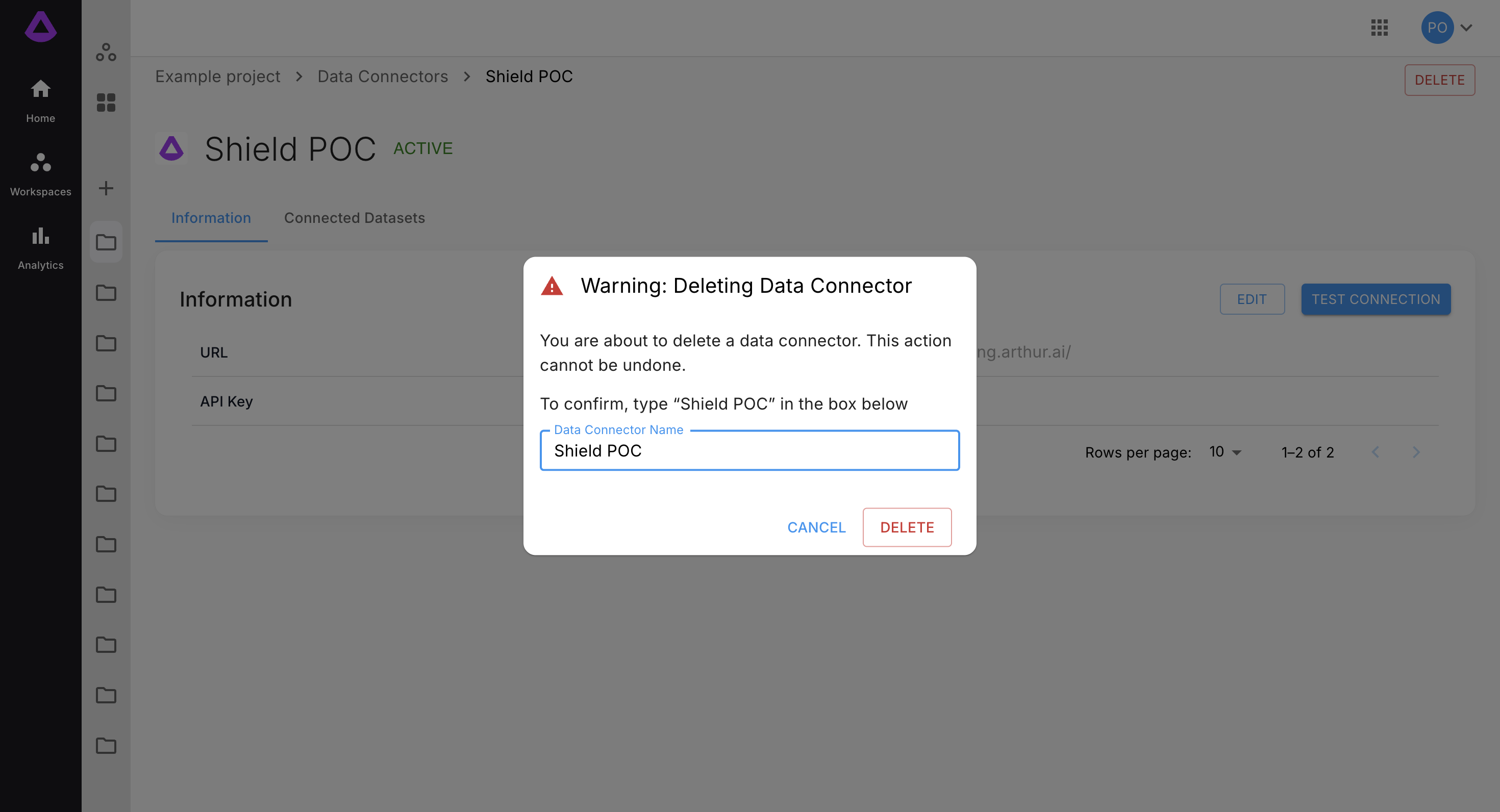
Task: Open the Workspaces section
Action: (x=41, y=174)
